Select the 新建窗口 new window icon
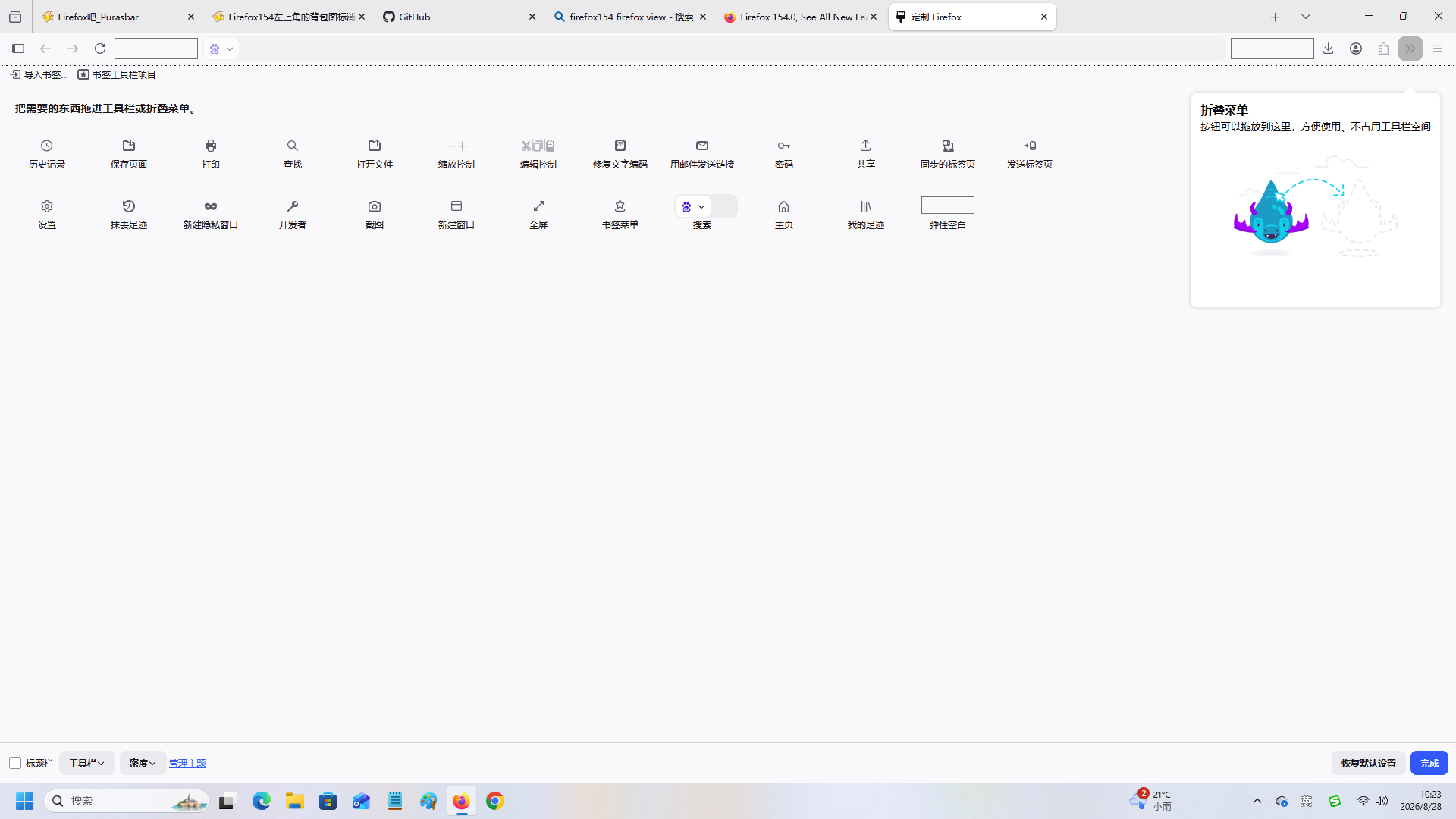The width and height of the screenshot is (1456, 819). [457, 206]
